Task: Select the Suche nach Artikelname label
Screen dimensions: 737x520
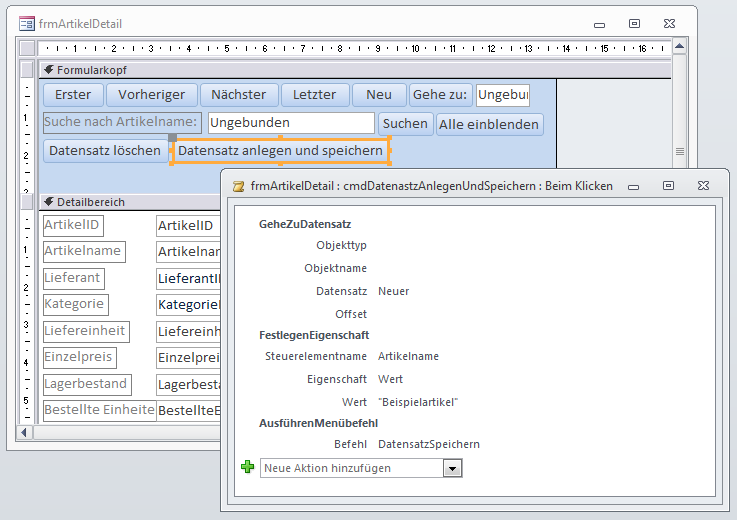Action: pyautogui.click(x=122, y=122)
